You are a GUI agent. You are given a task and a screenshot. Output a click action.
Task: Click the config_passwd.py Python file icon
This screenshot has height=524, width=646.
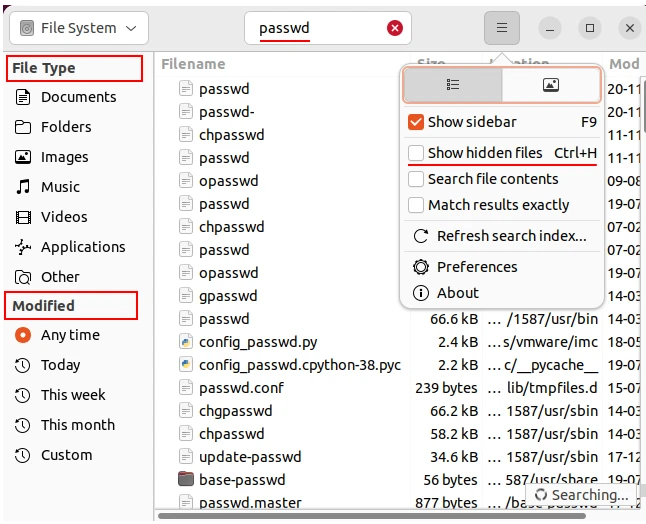coord(186,342)
